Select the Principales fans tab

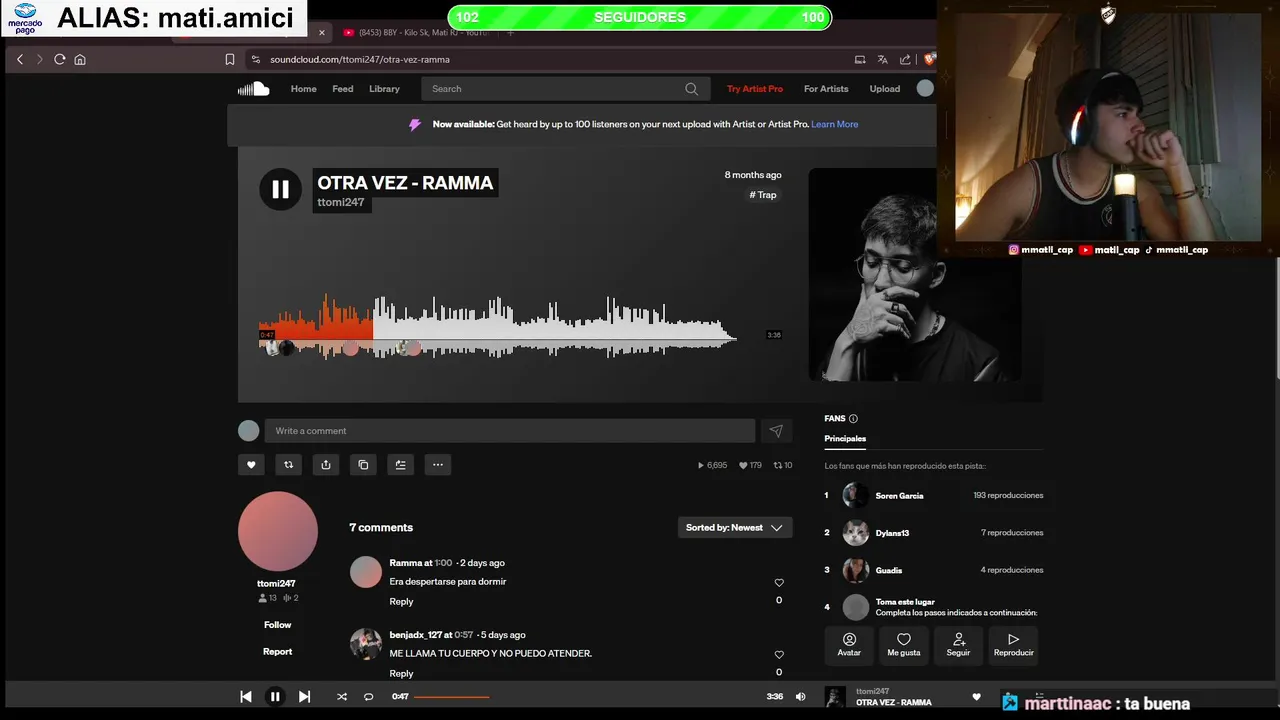tap(845, 439)
